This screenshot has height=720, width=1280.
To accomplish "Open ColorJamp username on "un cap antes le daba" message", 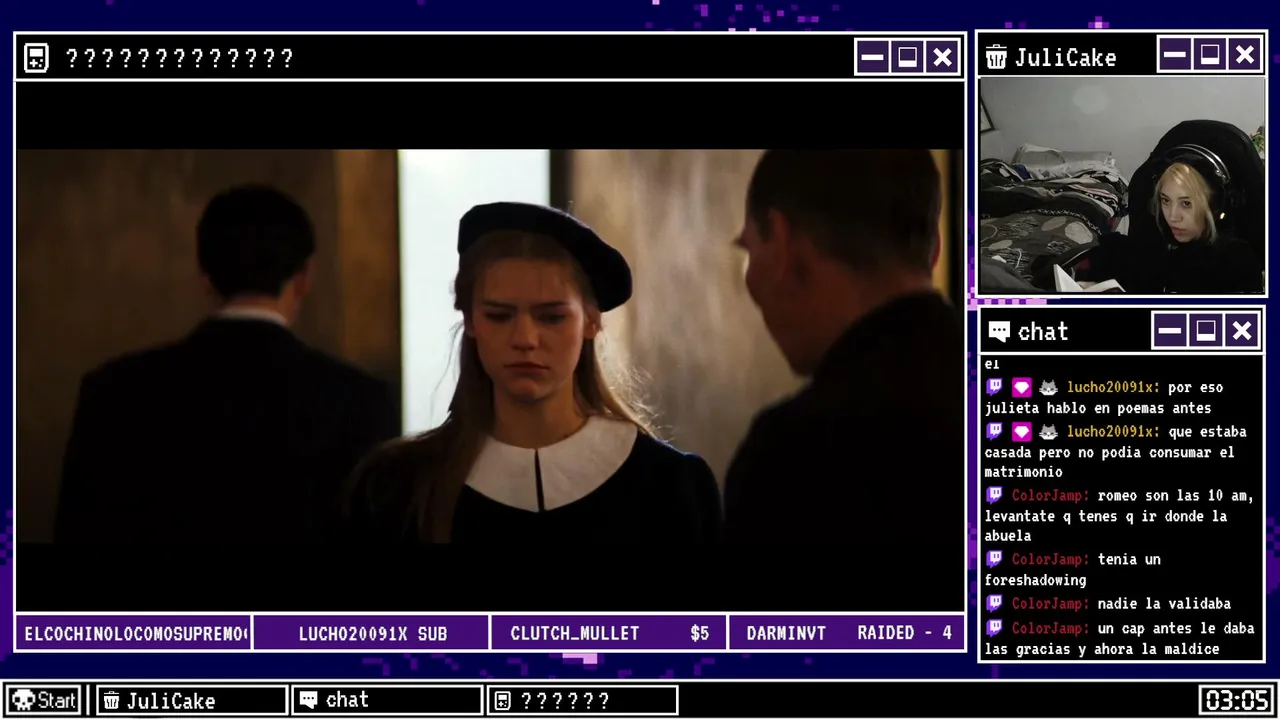I will [x=1050, y=628].
